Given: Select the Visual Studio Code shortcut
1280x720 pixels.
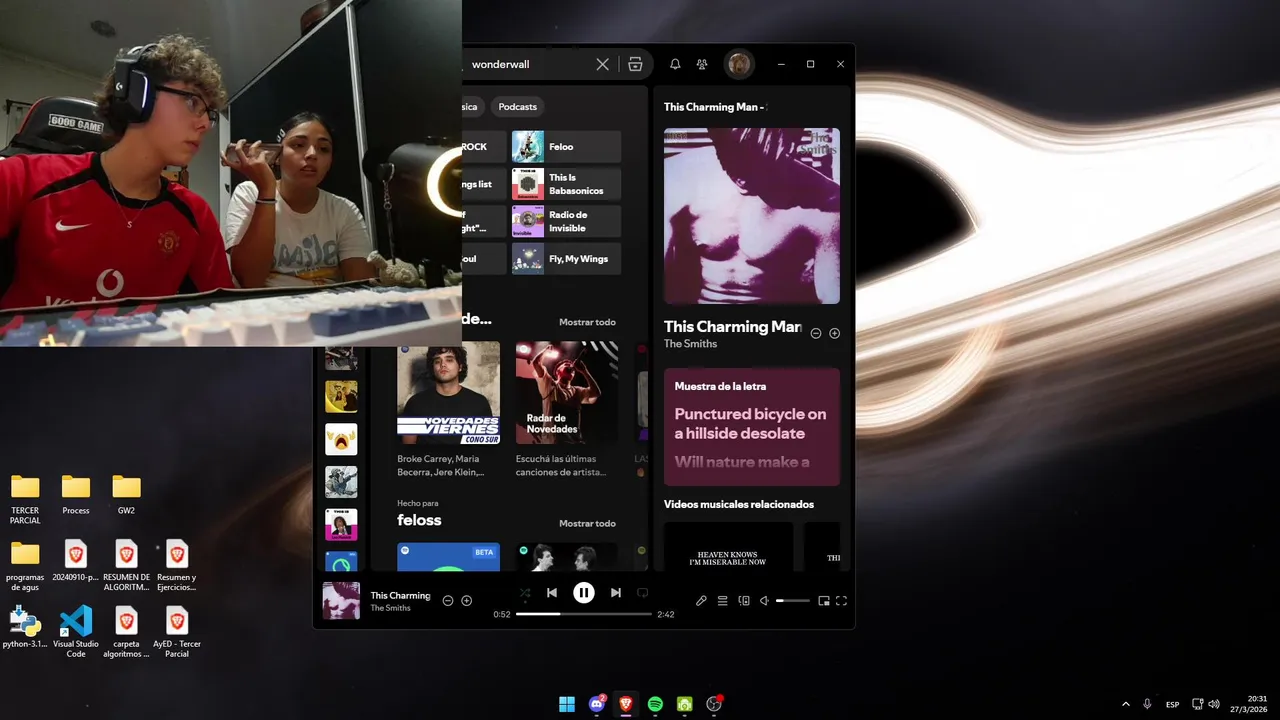Looking at the screenshot, I should 76,632.
